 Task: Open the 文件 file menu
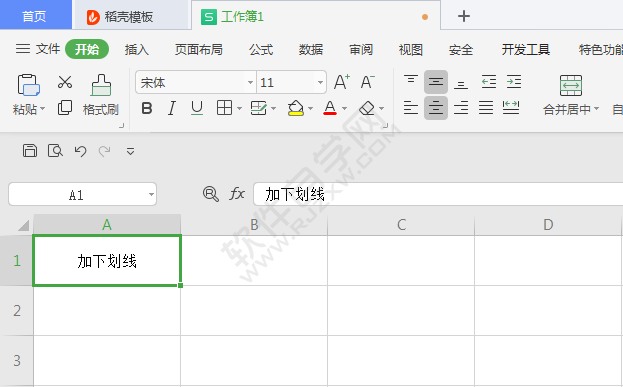38,49
